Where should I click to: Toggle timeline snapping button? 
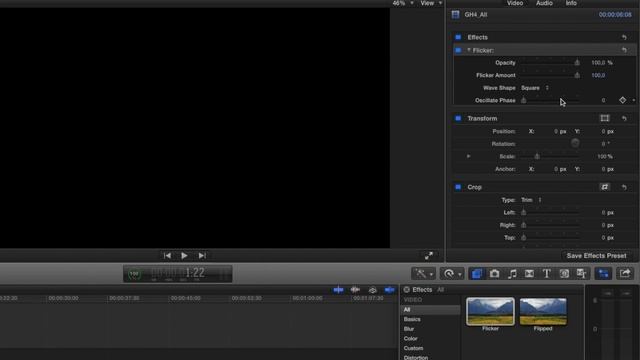(x=389, y=290)
